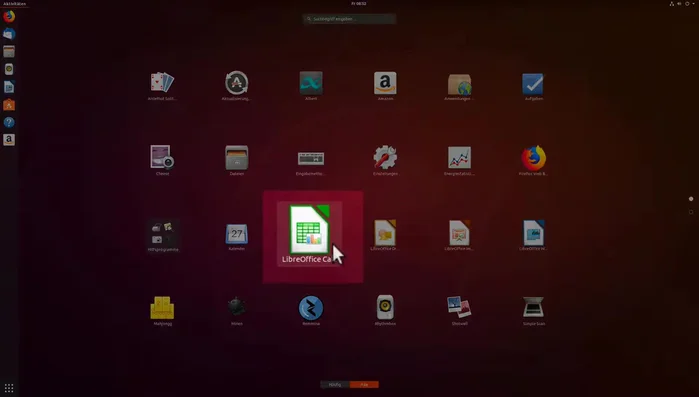This screenshot has height=397, width=699.
Task: Launch LibreOffice Calc
Action: [310, 234]
